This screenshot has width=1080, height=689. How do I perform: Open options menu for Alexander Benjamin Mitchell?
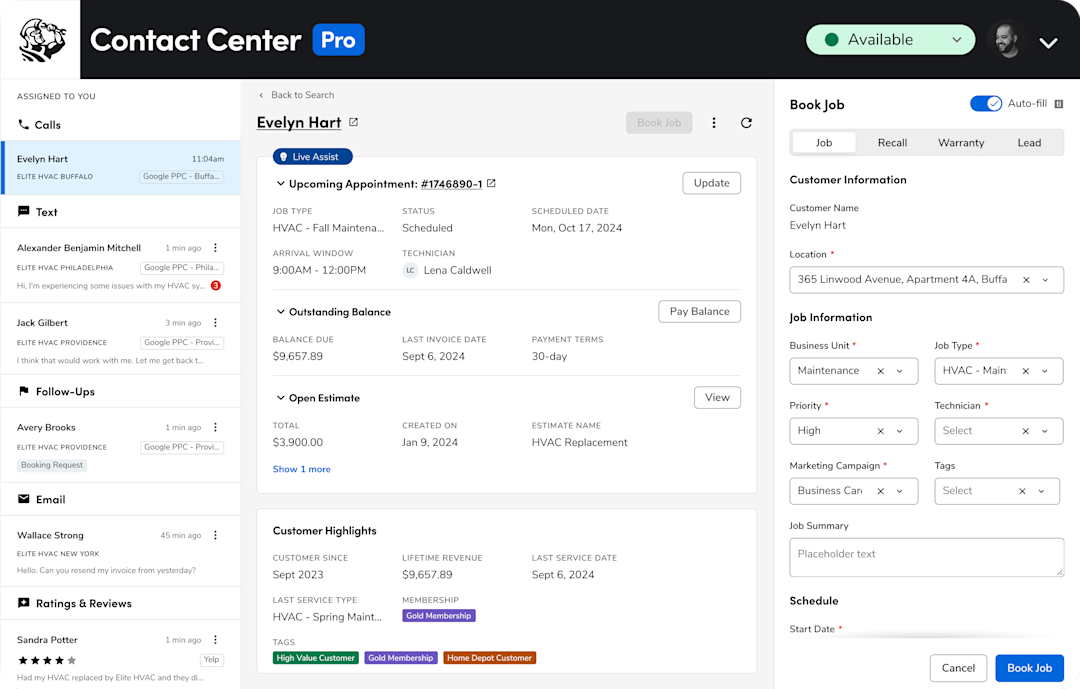[x=216, y=247]
